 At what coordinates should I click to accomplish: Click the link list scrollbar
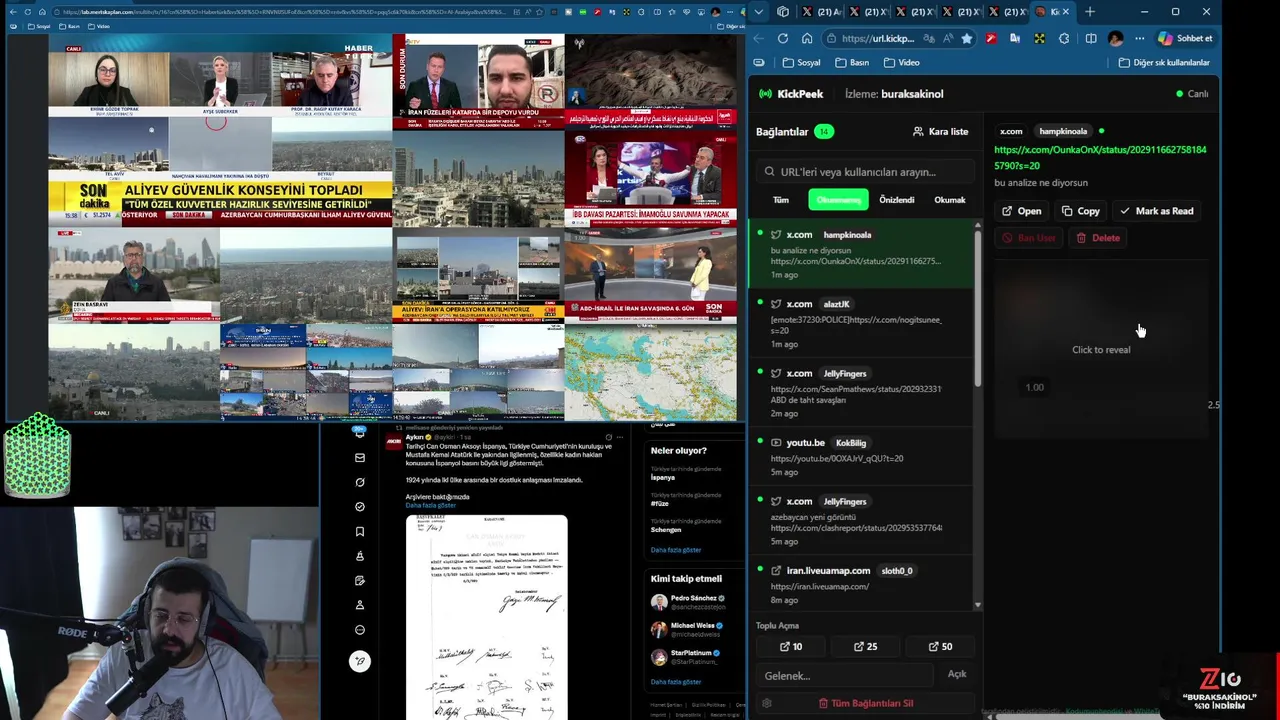coord(977,308)
